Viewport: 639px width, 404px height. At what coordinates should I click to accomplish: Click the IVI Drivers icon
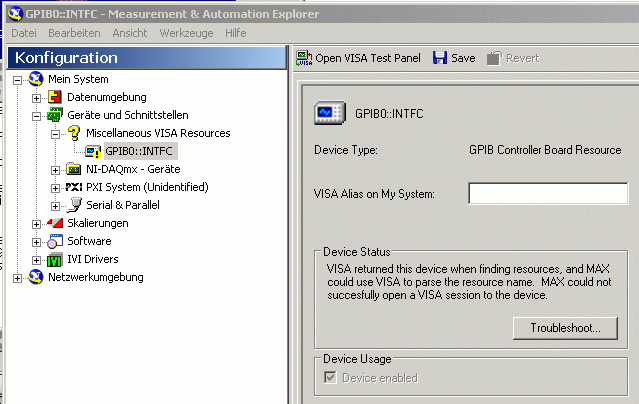pyautogui.click(x=55, y=260)
